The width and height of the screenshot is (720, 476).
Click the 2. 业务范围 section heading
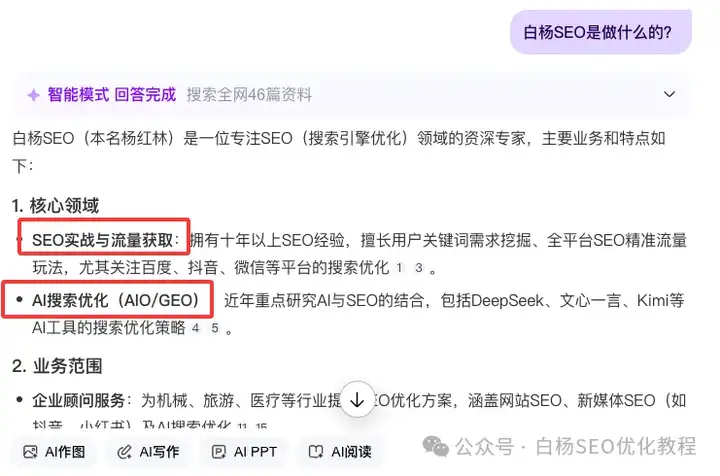point(57,366)
